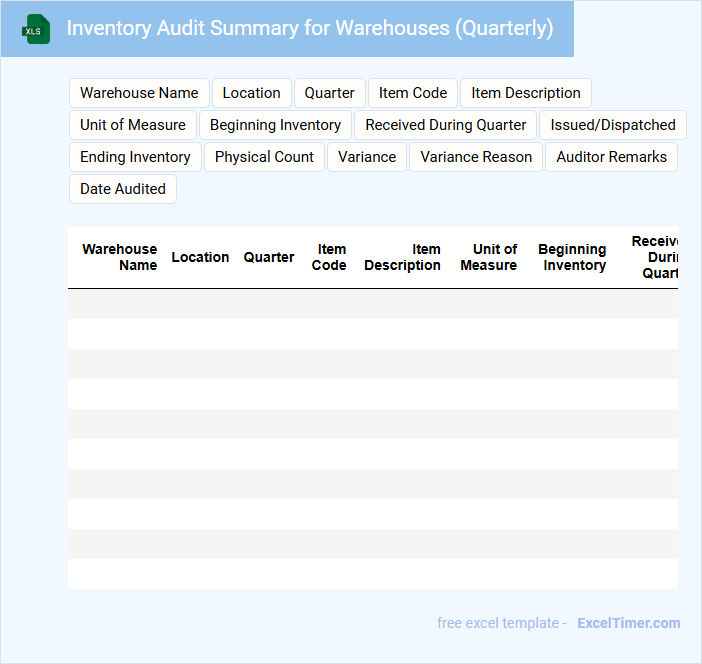Click the green XLS file icon

(37, 29)
